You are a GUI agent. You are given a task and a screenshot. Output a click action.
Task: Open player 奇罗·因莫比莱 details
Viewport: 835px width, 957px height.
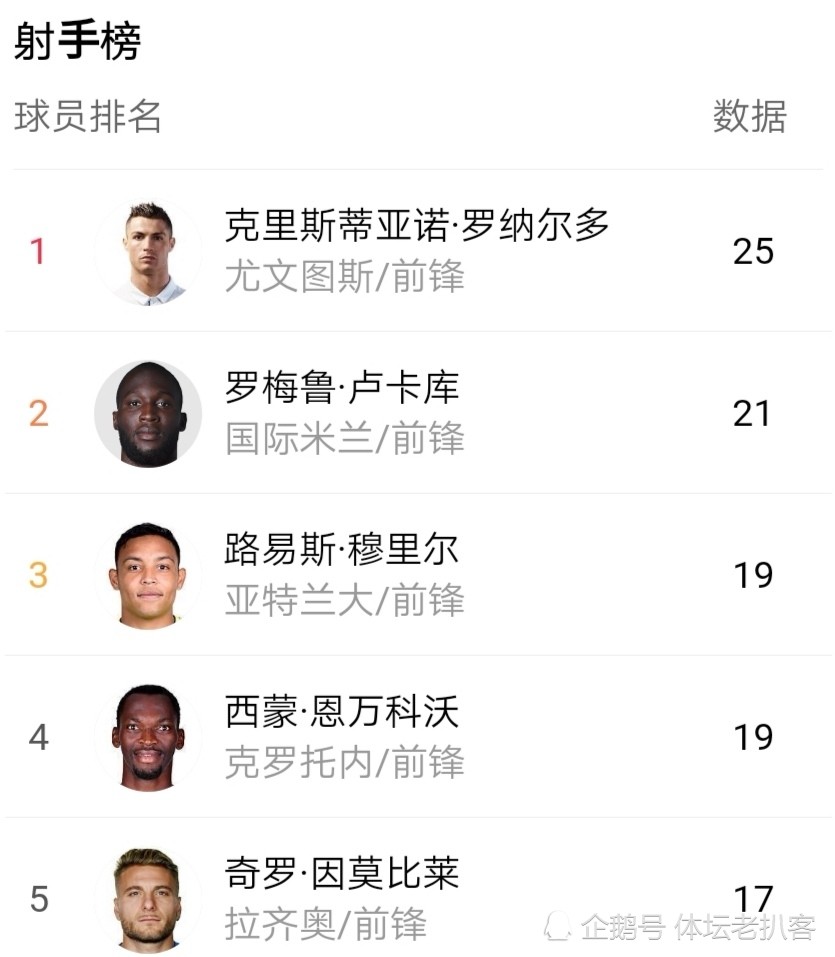coord(342,873)
